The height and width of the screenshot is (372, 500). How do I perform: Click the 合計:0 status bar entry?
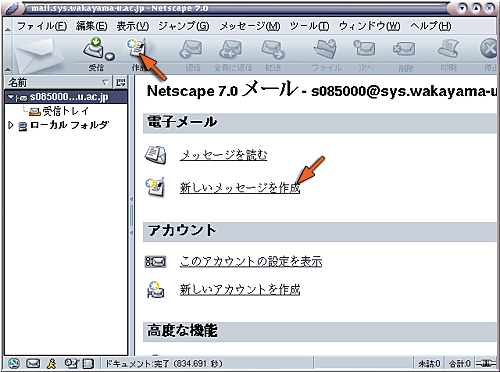tap(459, 363)
